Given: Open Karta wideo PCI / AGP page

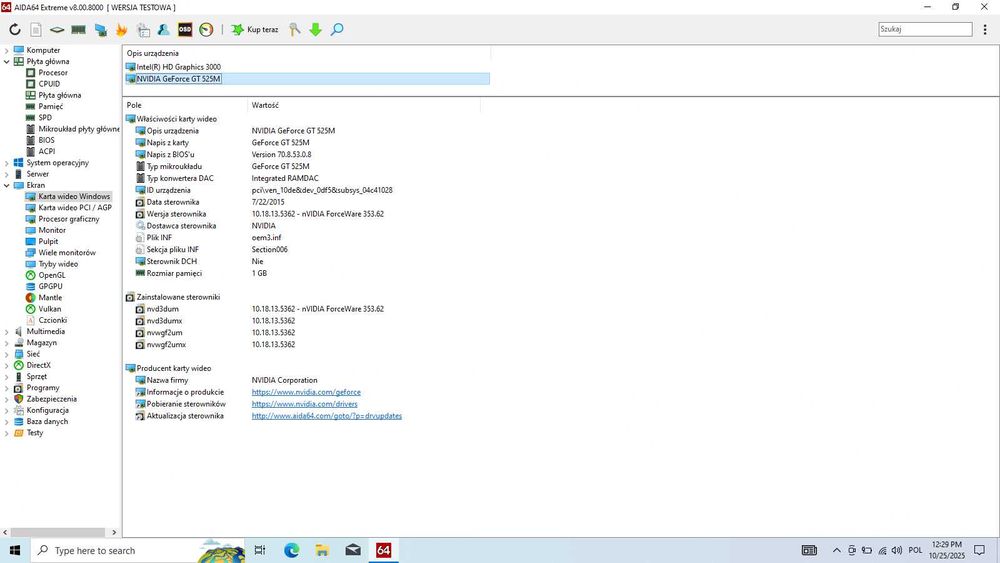Looking at the screenshot, I should (75, 208).
